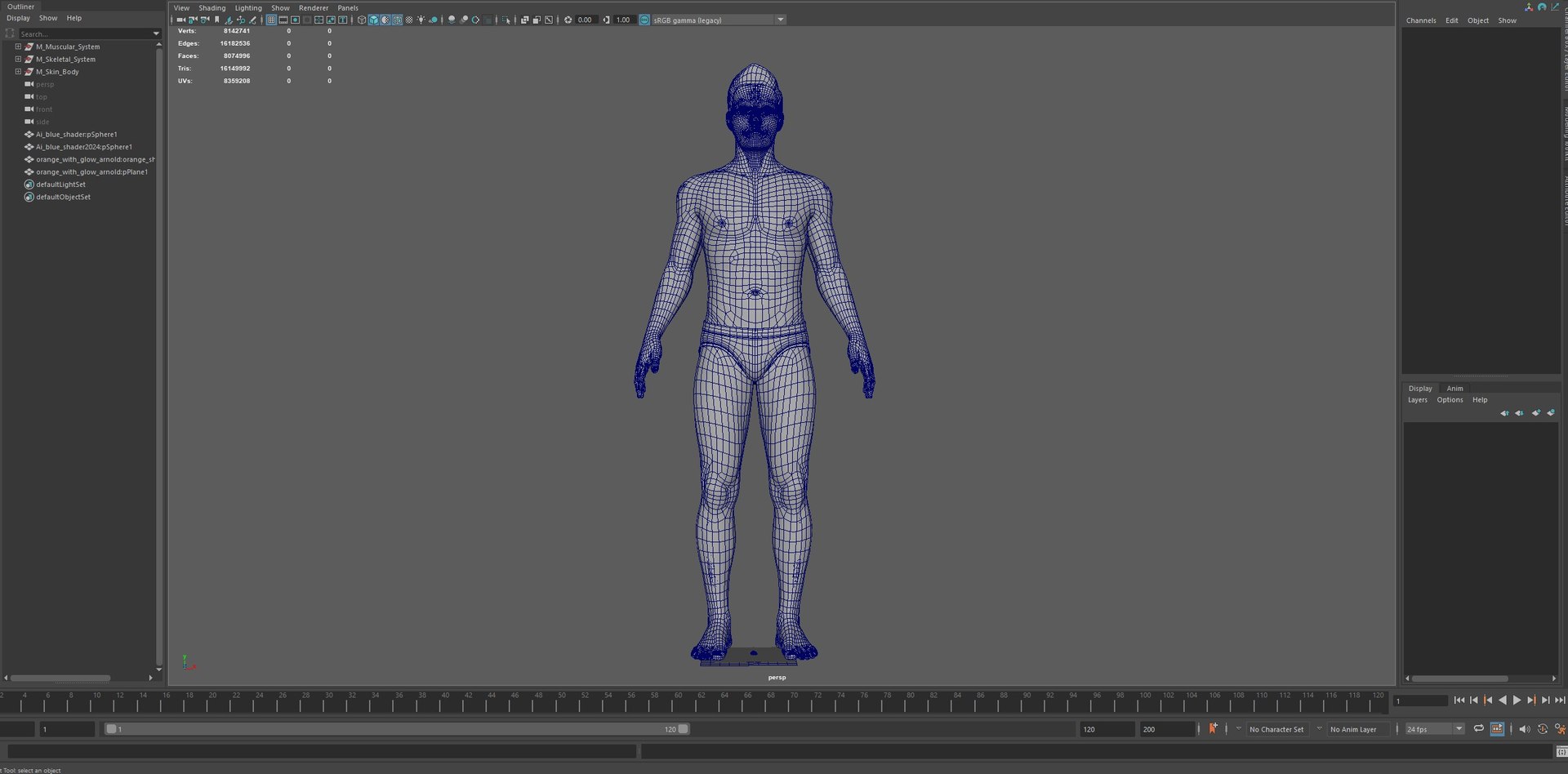The height and width of the screenshot is (774, 1568).
Task: Go to end of playback range
Action: (1560, 701)
